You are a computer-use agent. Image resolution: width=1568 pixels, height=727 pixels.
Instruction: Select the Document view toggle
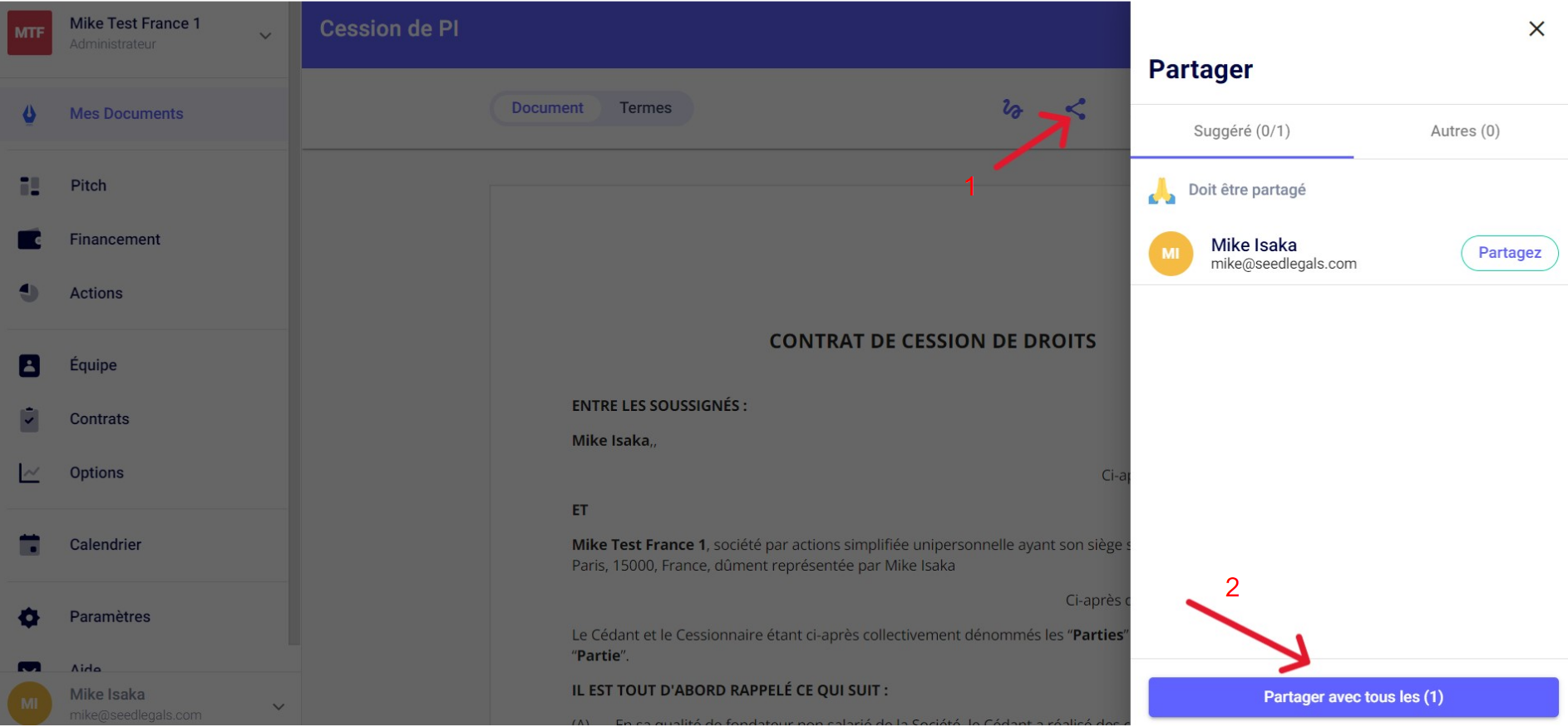pos(547,108)
